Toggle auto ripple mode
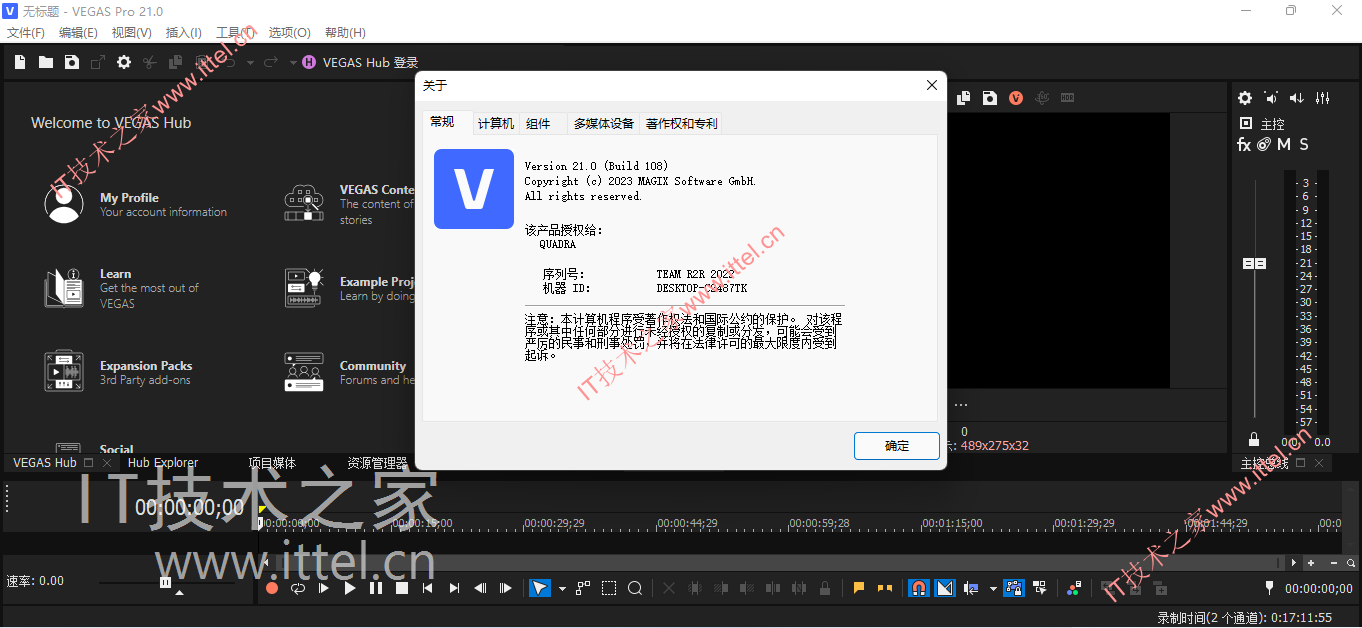The height and width of the screenshot is (628, 1362). (972, 588)
